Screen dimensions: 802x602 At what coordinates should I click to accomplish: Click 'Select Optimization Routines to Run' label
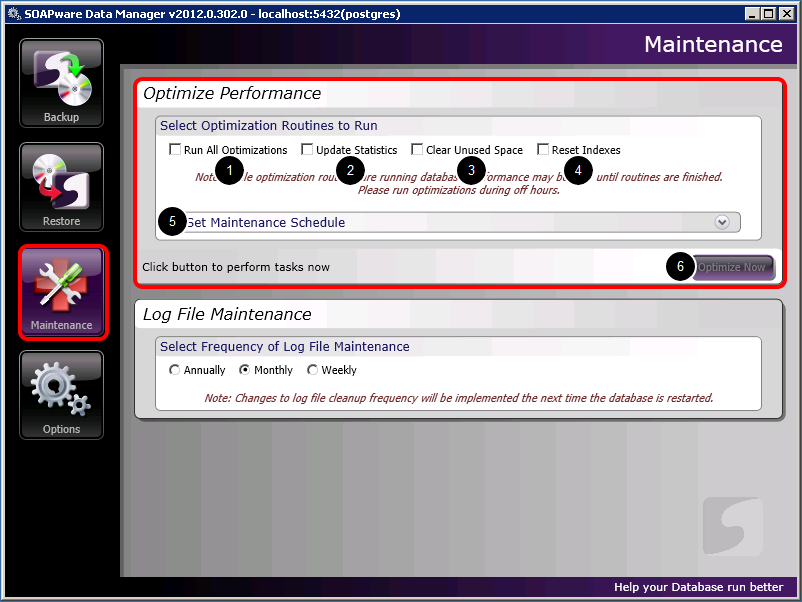[x=269, y=126]
